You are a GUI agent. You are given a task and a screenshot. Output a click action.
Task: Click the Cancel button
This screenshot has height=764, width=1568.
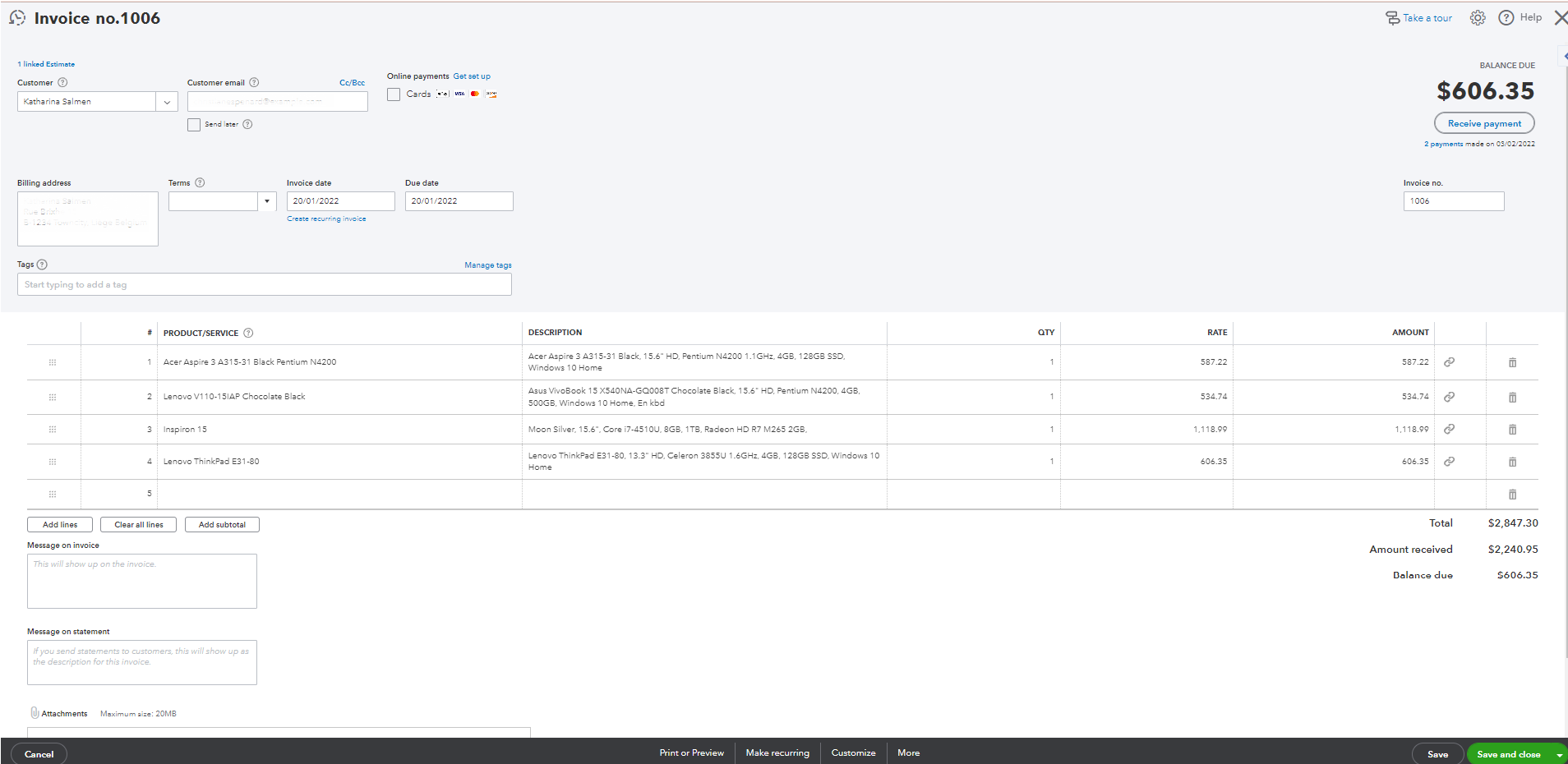tap(39, 754)
